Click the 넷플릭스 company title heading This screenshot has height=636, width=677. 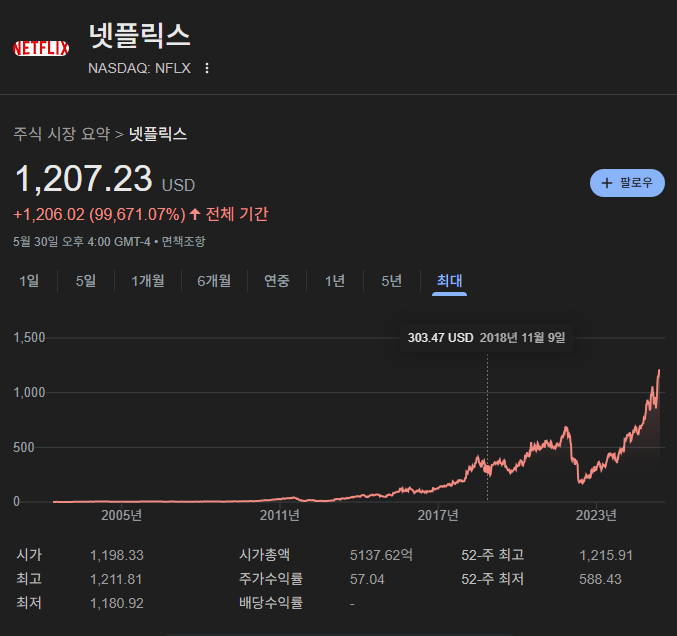point(139,36)
